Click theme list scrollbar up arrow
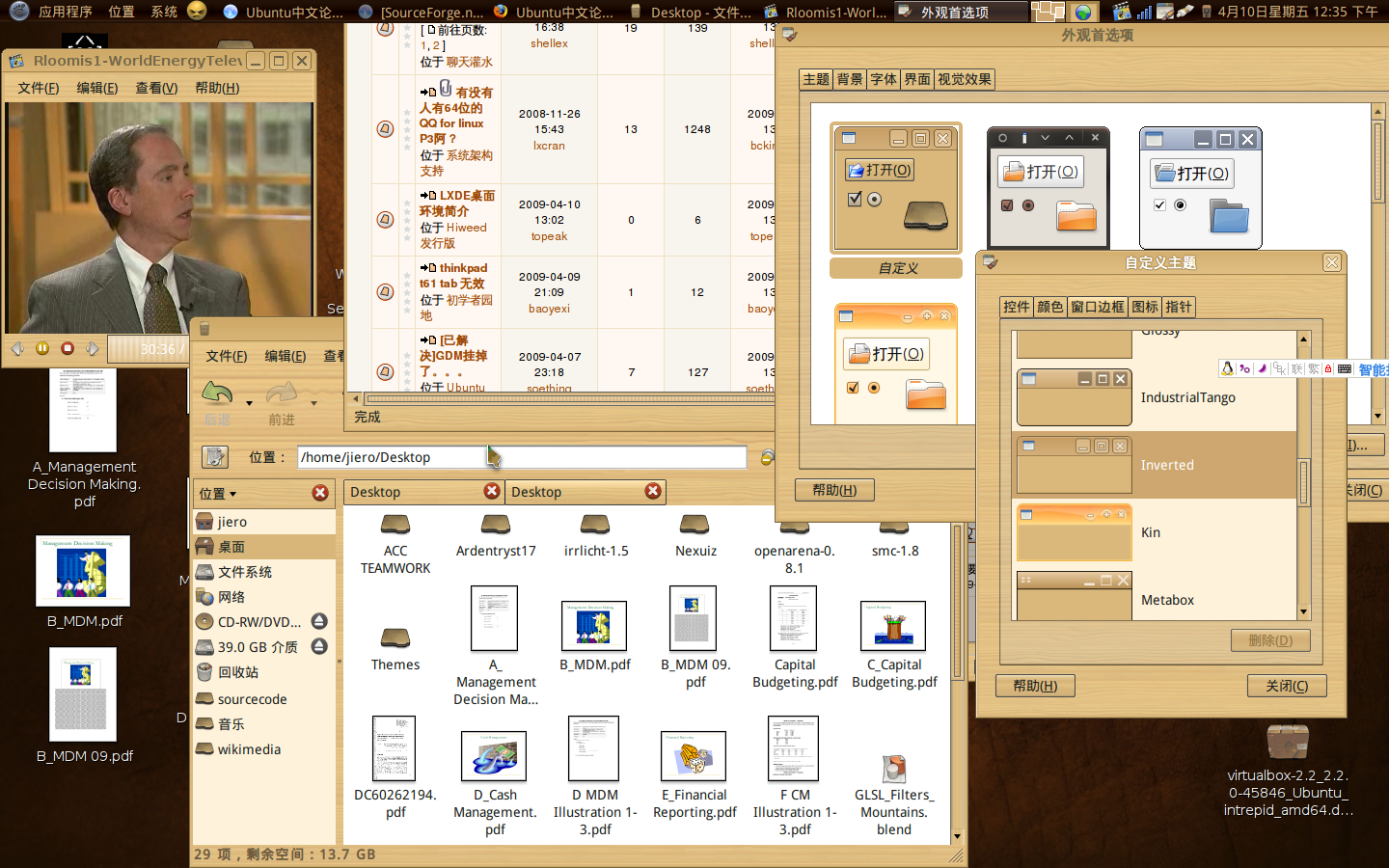 [1304, 339]
